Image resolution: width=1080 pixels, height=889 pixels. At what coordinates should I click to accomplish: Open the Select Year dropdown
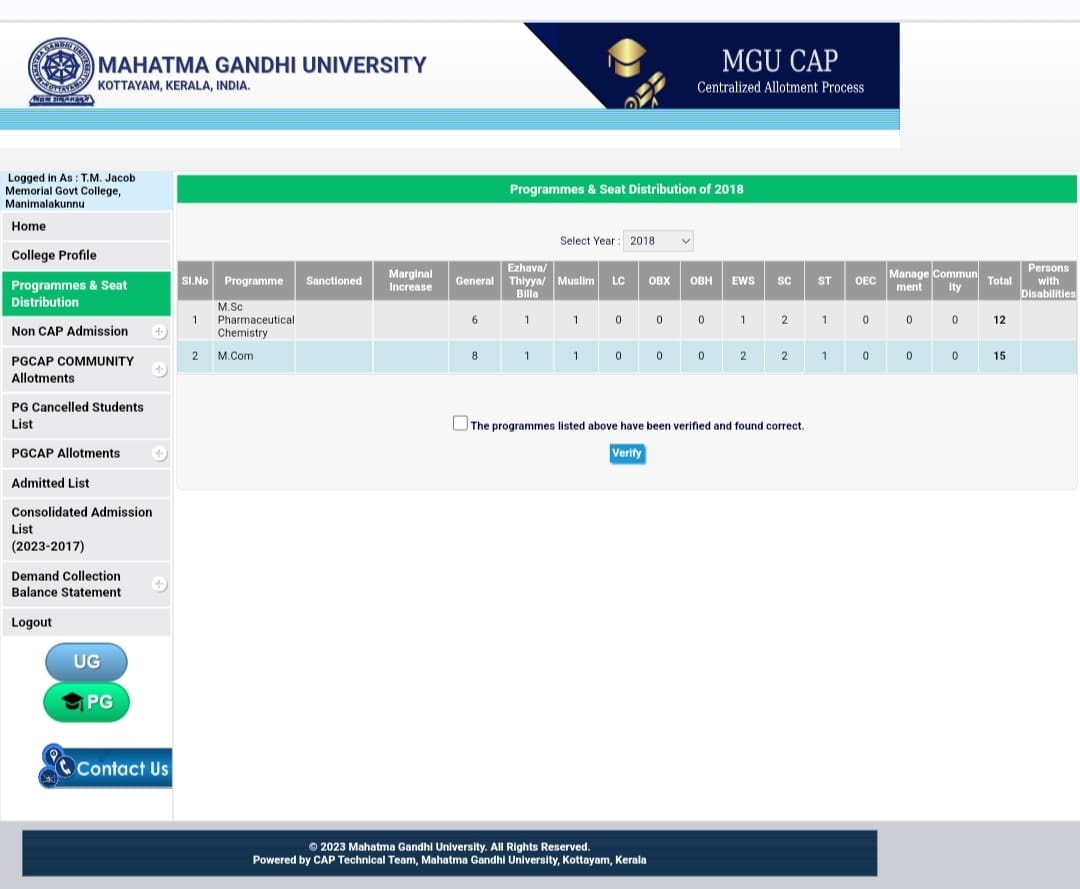[x=658, y=241]
